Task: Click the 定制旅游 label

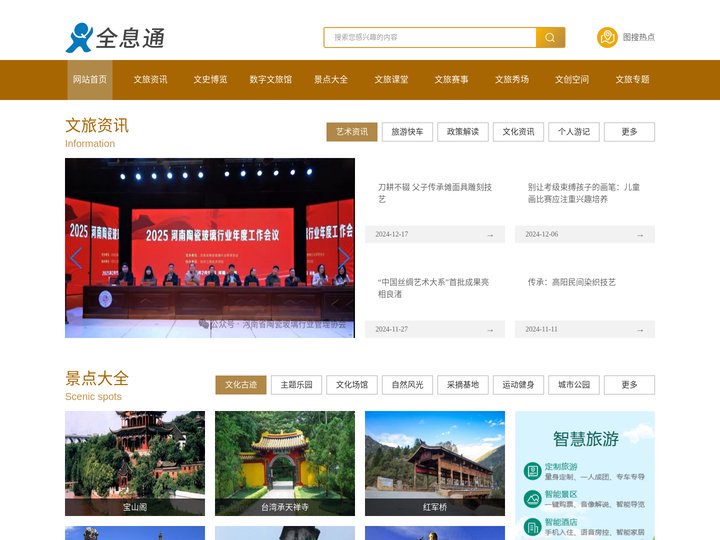Action: click(x=561, y=467)
